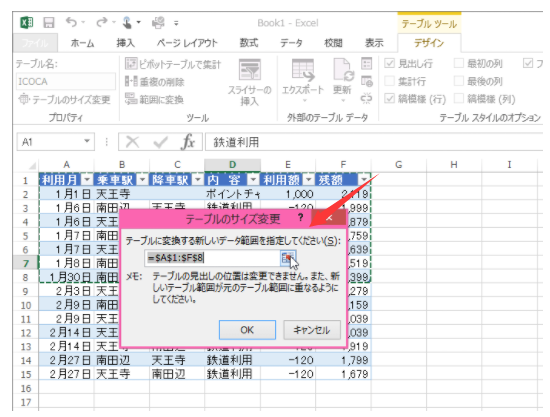Click the キャンセル button

coord(312,330)
